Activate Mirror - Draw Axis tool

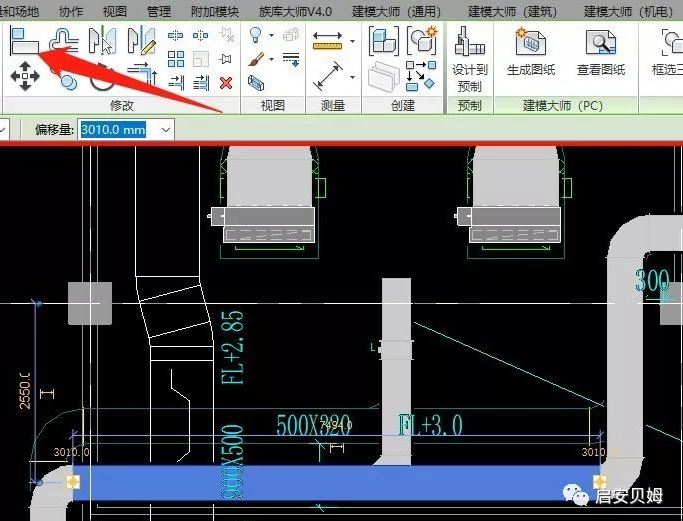point(142,41)
